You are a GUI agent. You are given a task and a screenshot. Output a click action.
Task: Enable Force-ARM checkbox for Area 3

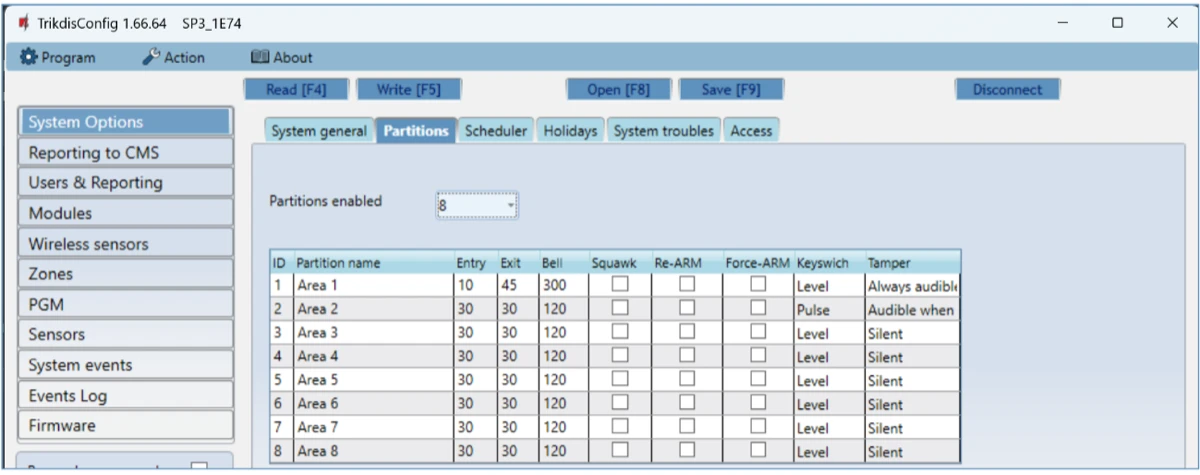pos(759,332)
